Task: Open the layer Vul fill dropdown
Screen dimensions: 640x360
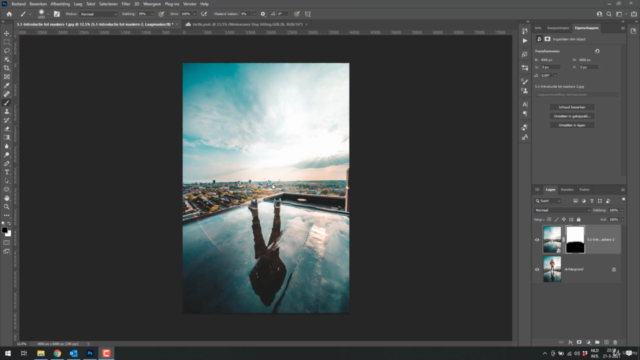Action: (x=622, y=220)
